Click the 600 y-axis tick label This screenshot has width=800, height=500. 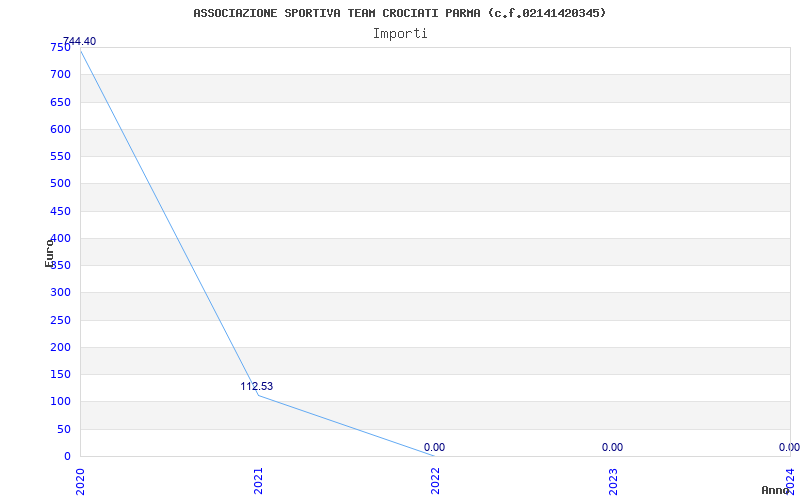pyautogui.click(x=60, y=129)
